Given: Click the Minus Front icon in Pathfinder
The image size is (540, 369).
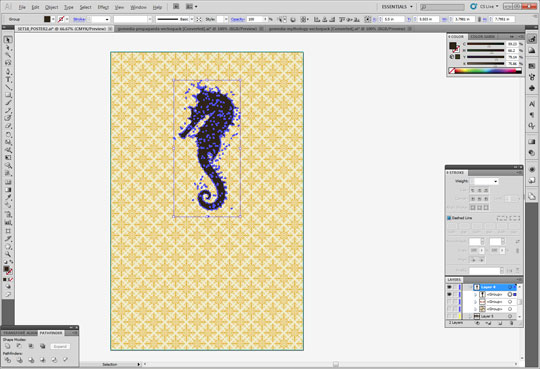Looking at the screenshot, I should tap(19, 346).
